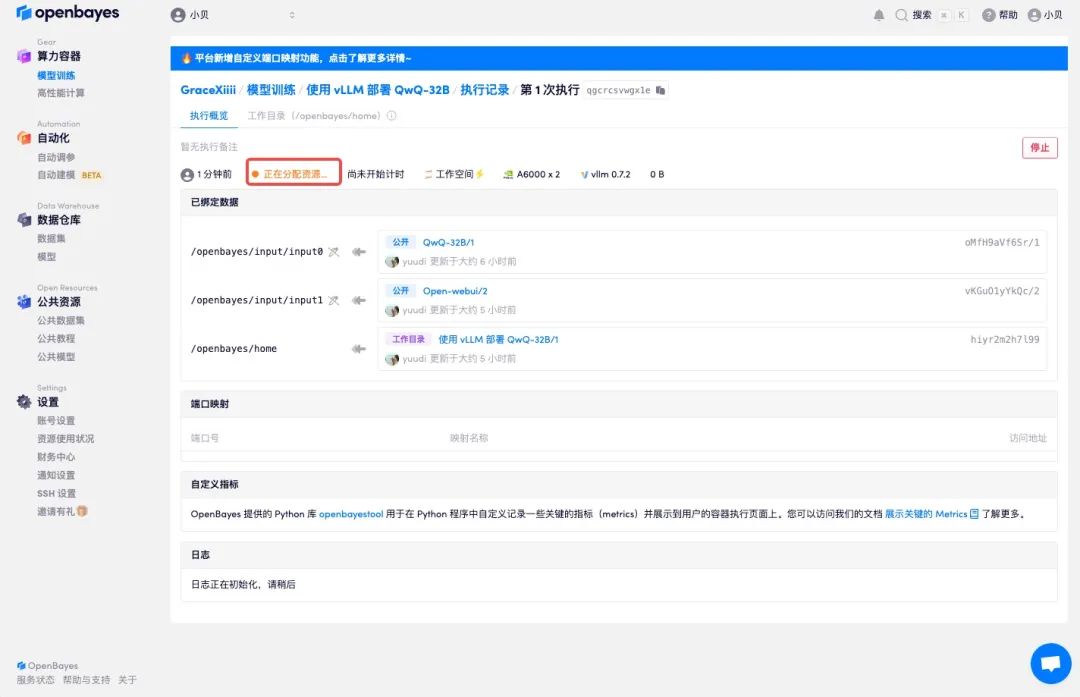
Task: Click the 暂无执行备注 note field
Action: 209,147
